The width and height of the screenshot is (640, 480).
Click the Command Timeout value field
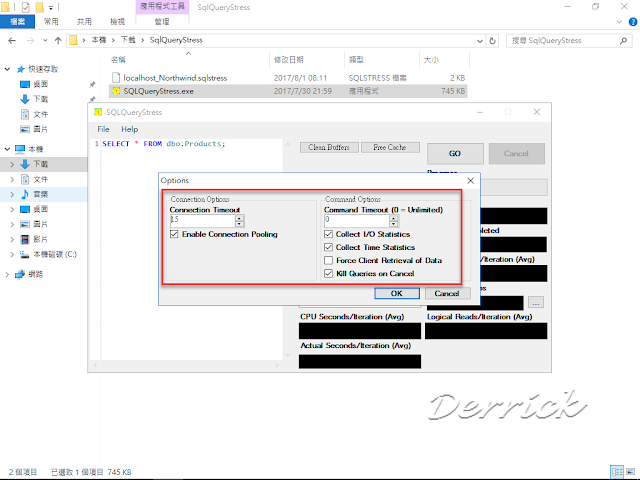[x=356, y=221]
